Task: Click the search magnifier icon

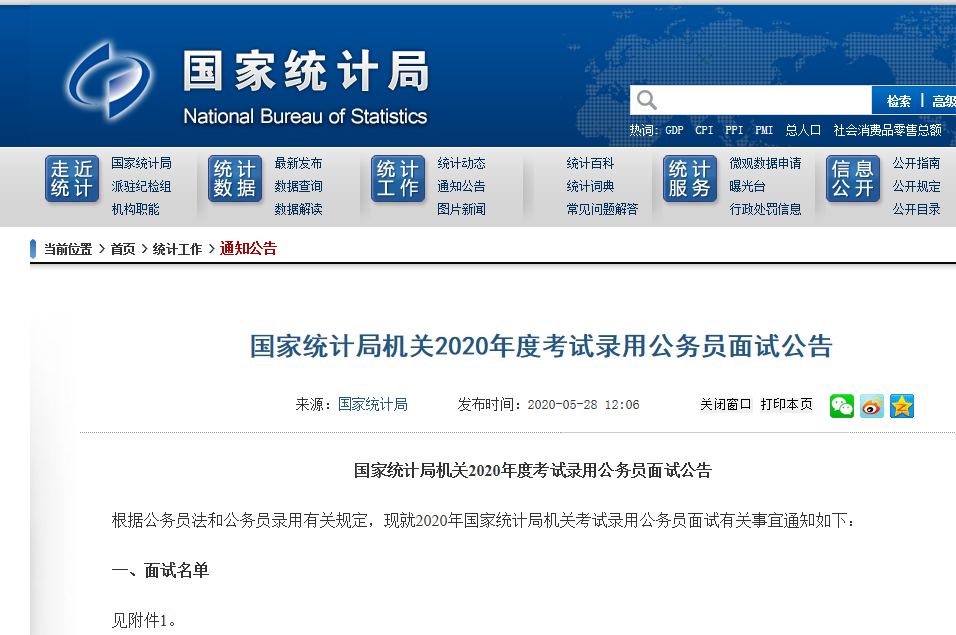Action: pos(646,100)
